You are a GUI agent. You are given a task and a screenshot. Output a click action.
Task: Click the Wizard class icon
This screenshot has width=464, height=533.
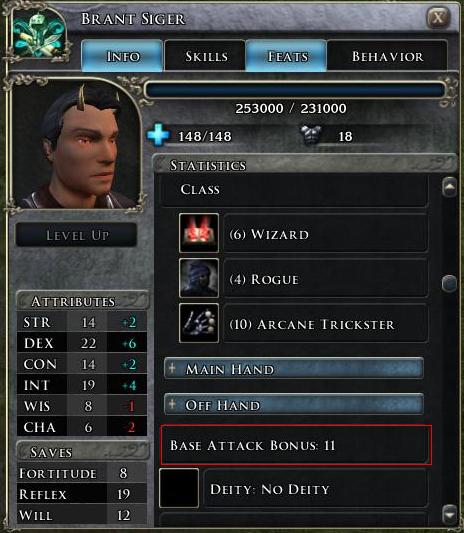pos(199,233)
